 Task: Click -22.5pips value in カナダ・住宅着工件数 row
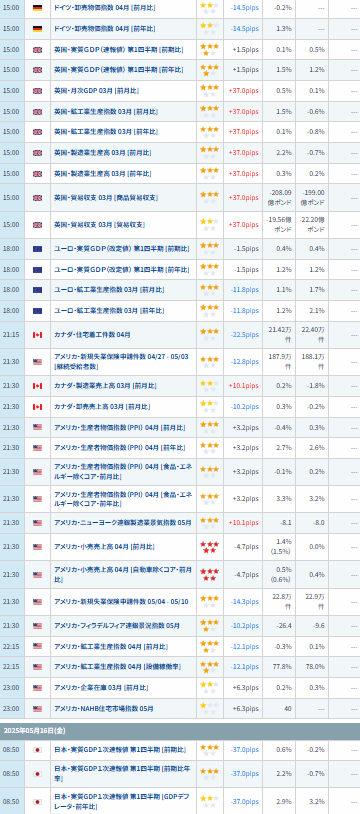[245, 335]
